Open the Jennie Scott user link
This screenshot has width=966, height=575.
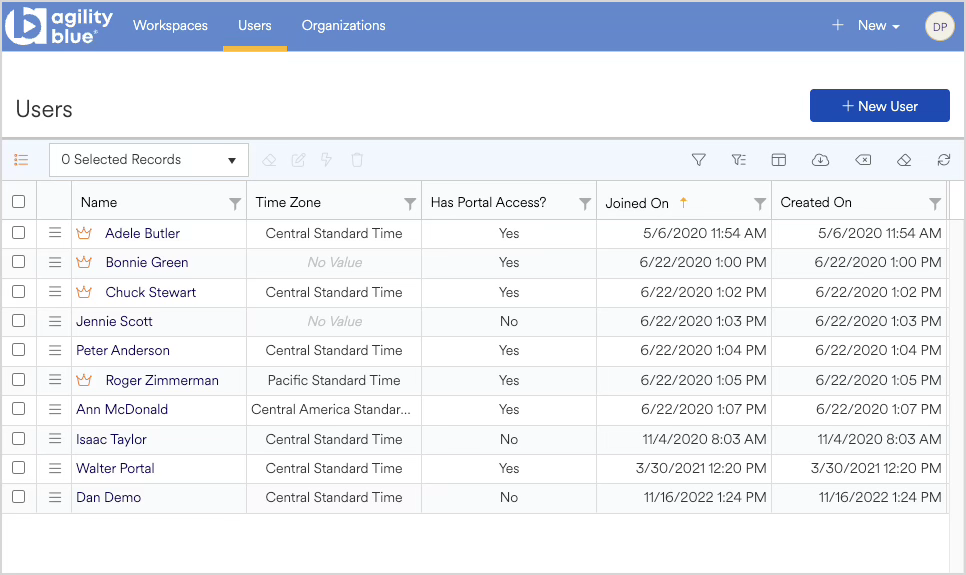tap(114, 321)
